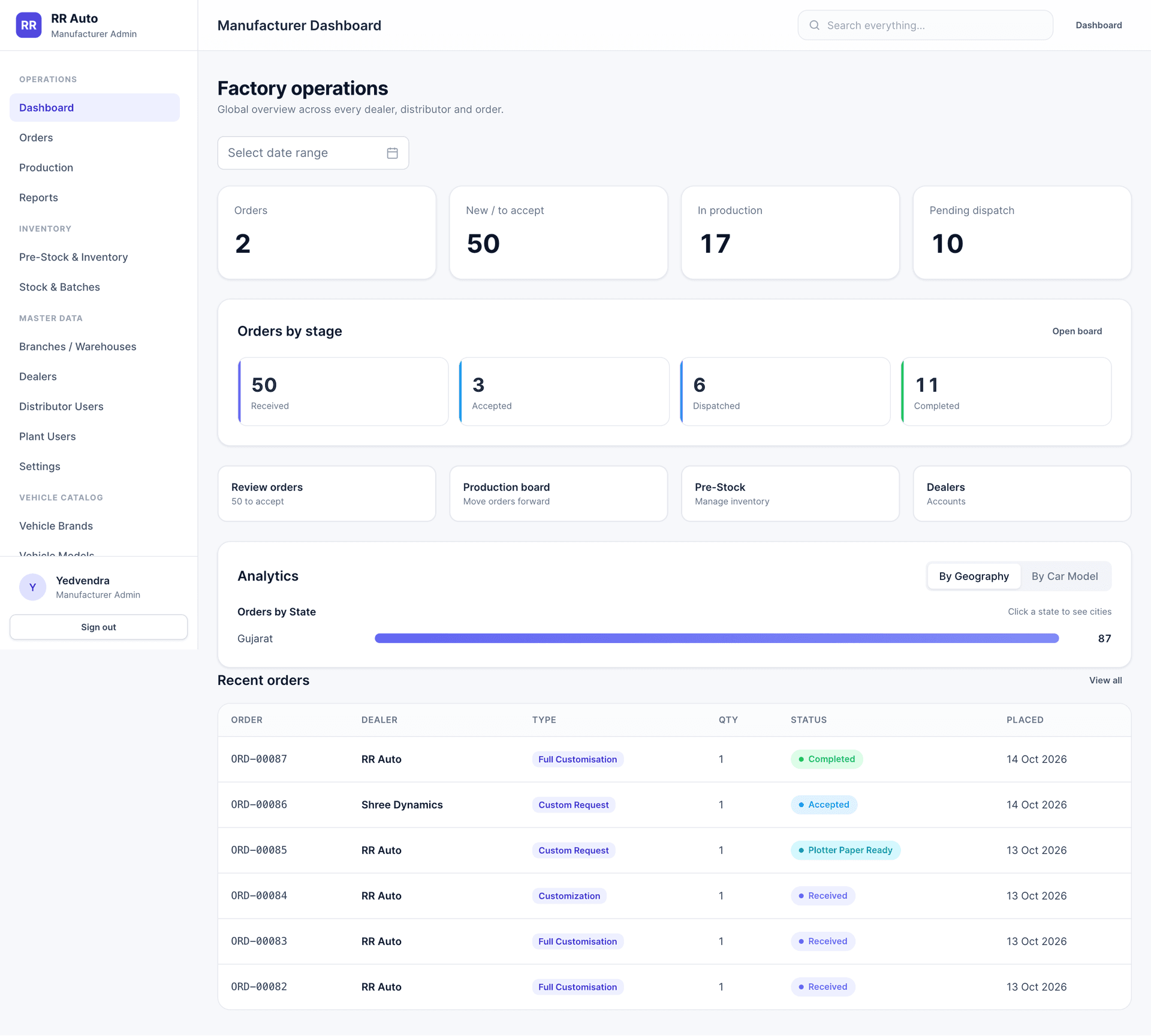Open the Review orders card
Screen dimensions: 1151x1036
327,494
